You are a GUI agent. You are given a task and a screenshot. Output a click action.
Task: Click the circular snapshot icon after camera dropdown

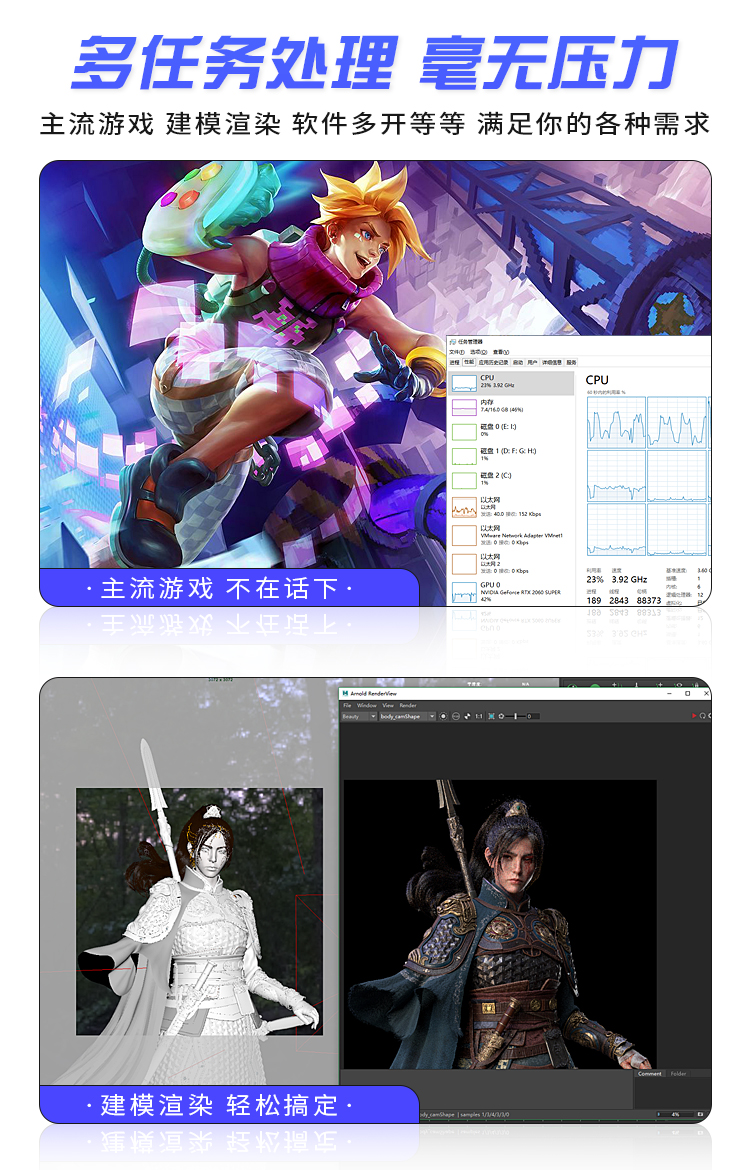point(443,716)
